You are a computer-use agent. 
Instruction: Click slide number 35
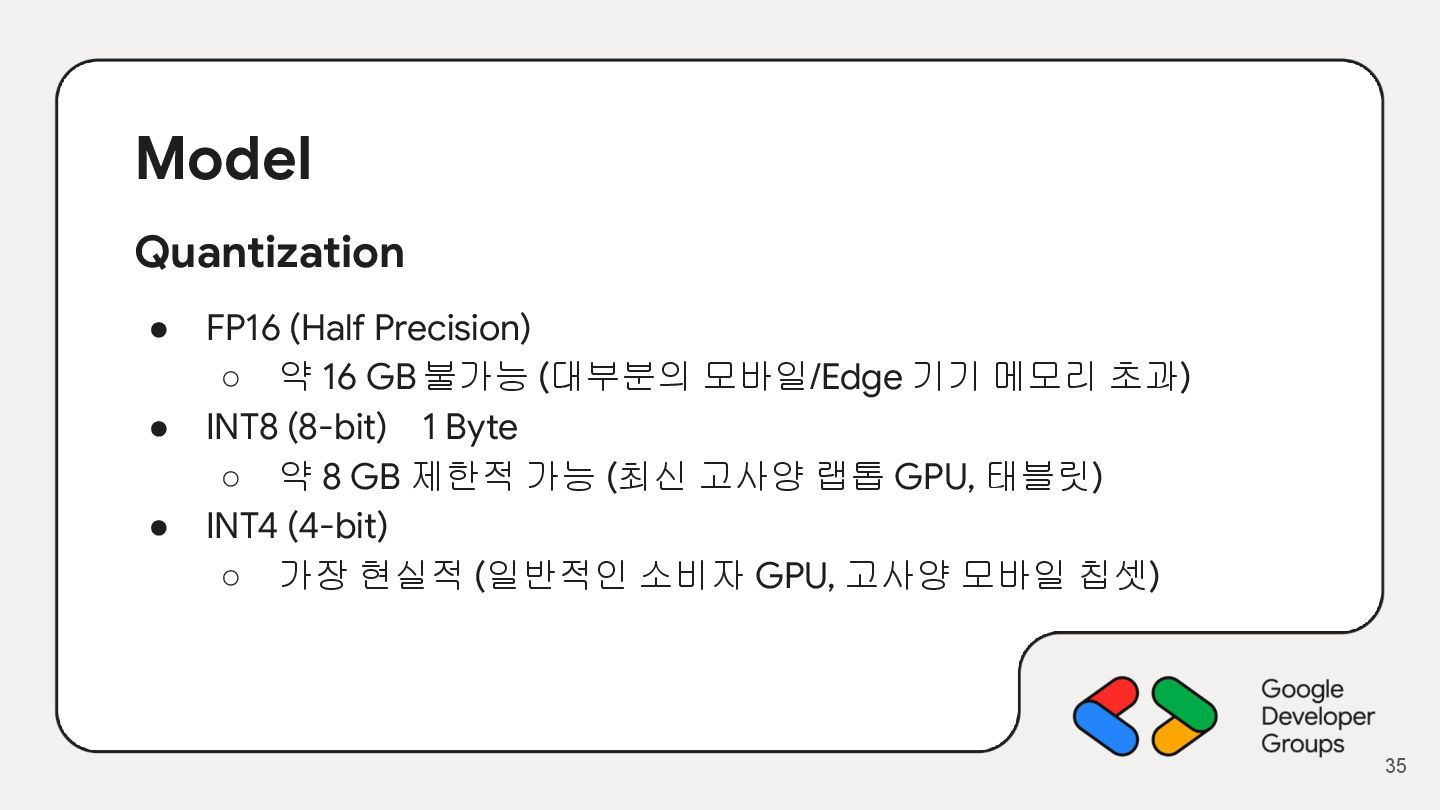pos(1395,766)
